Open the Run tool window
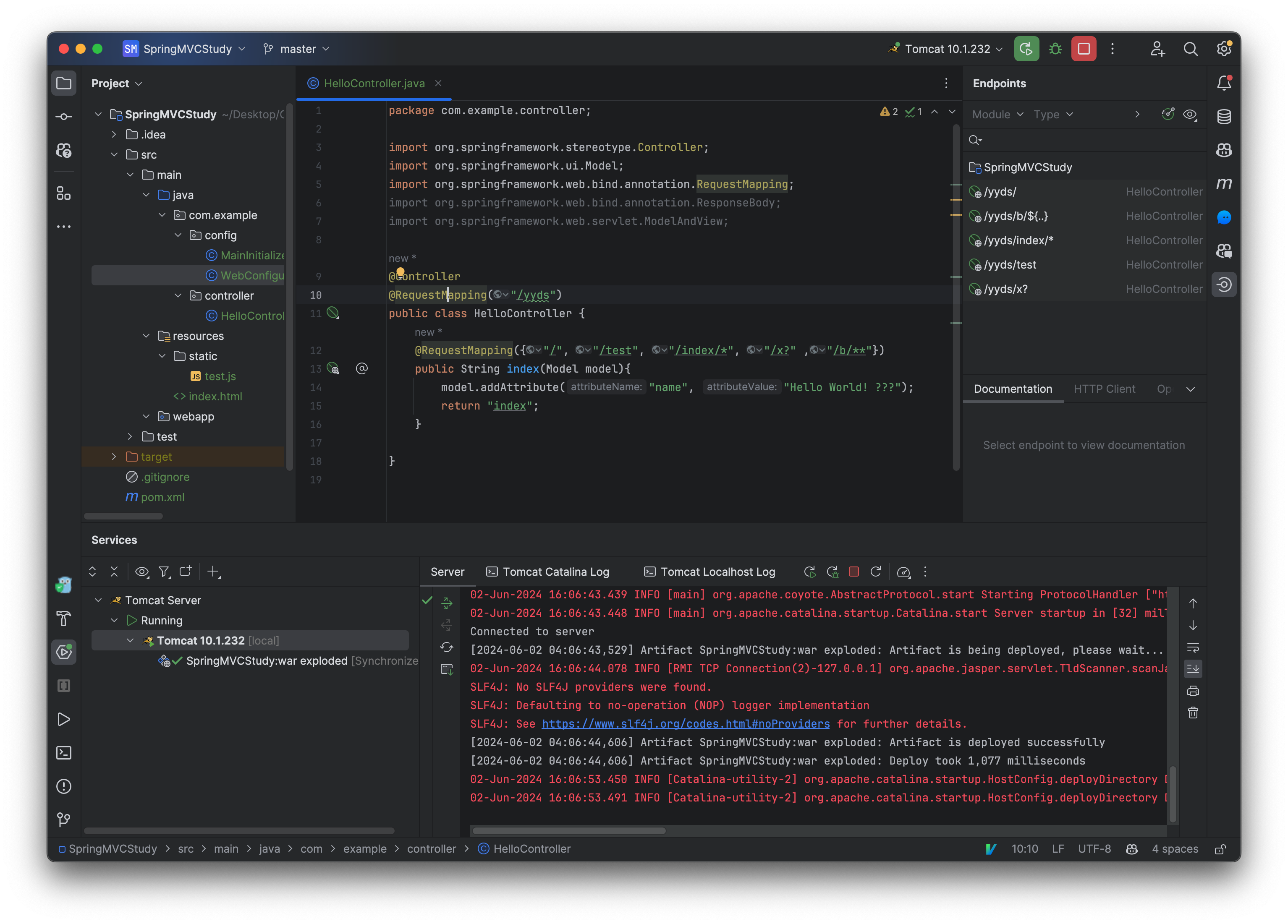Image resolution: width=1288 pixels, height=924 pixels. coord(64,719)
